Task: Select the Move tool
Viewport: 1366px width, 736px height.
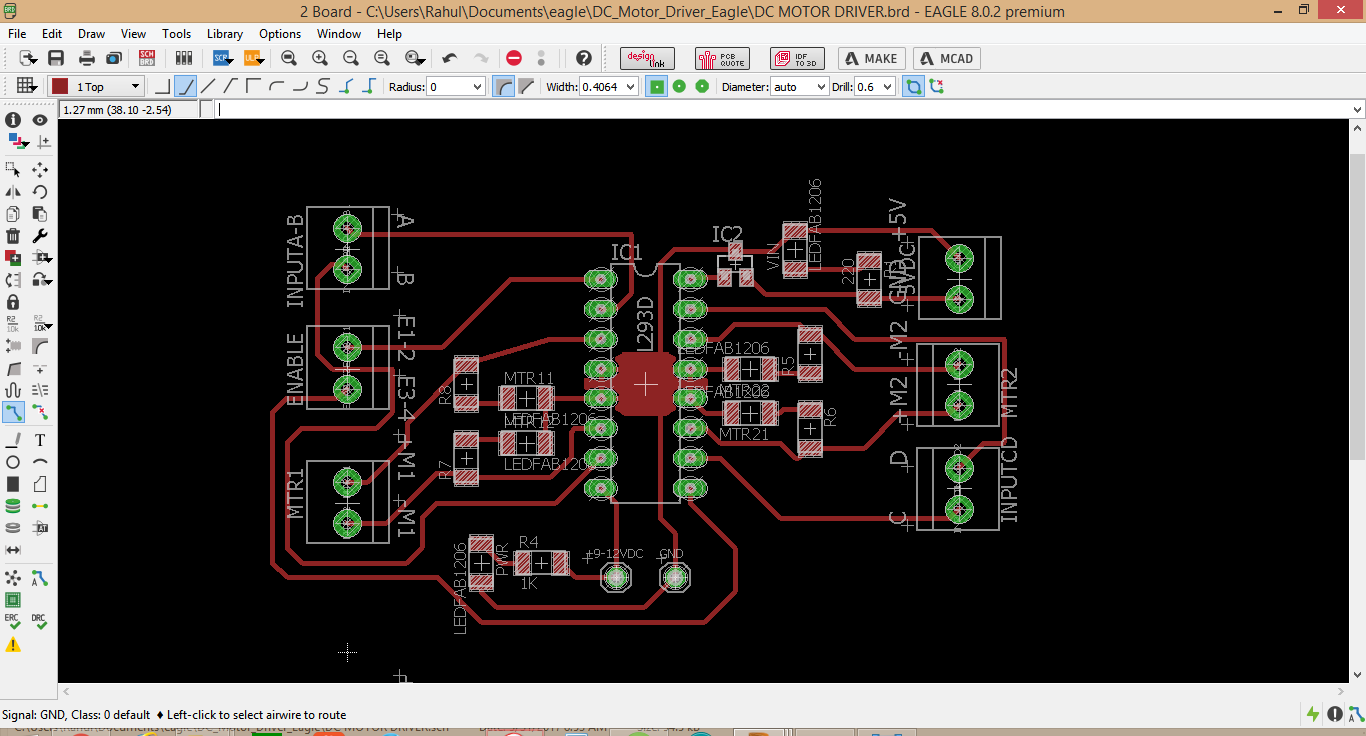Action: tap(40, 169)
